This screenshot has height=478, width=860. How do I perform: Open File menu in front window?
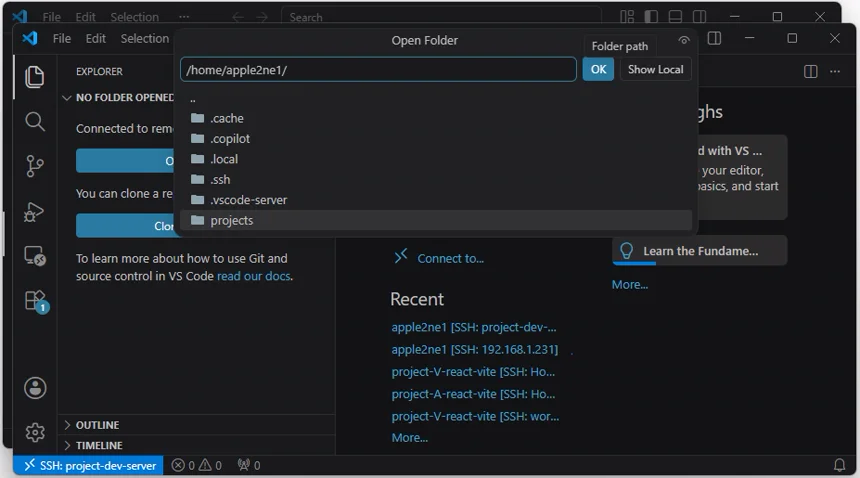pos(61,38)
